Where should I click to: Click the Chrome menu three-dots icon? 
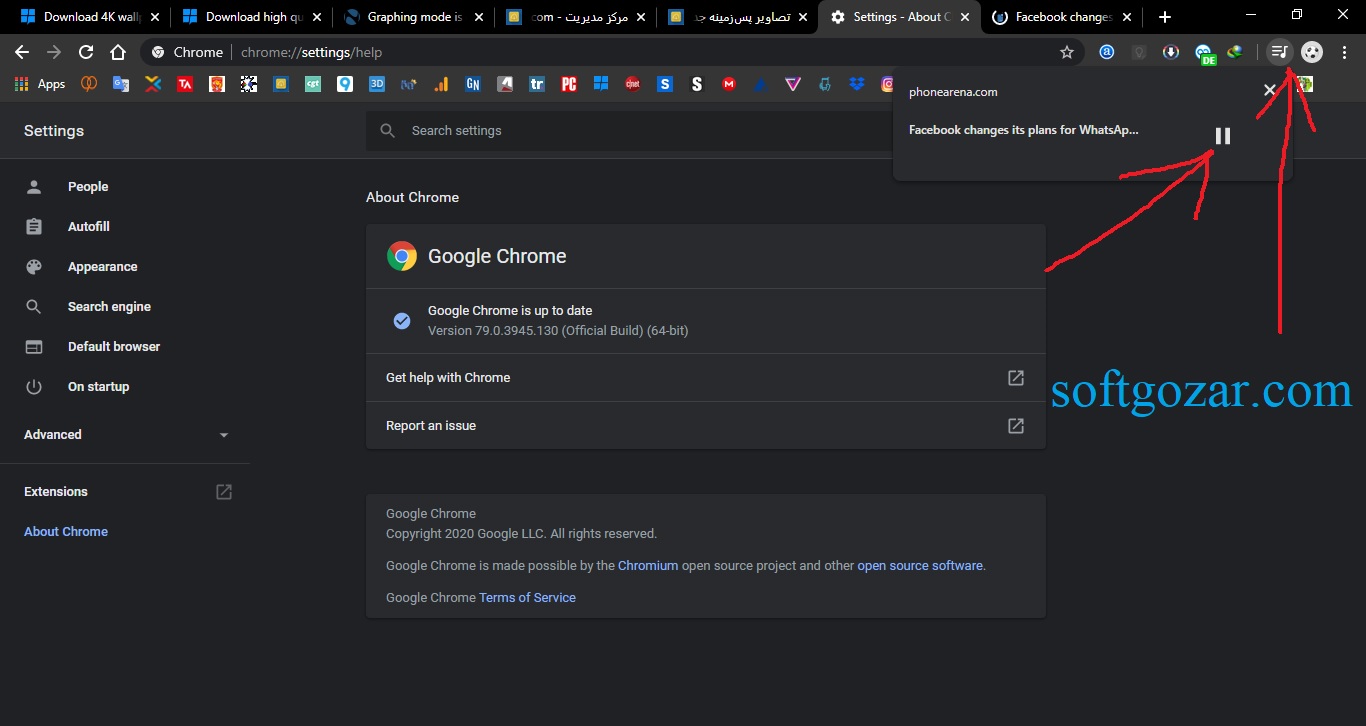[x=1344, y=52]
